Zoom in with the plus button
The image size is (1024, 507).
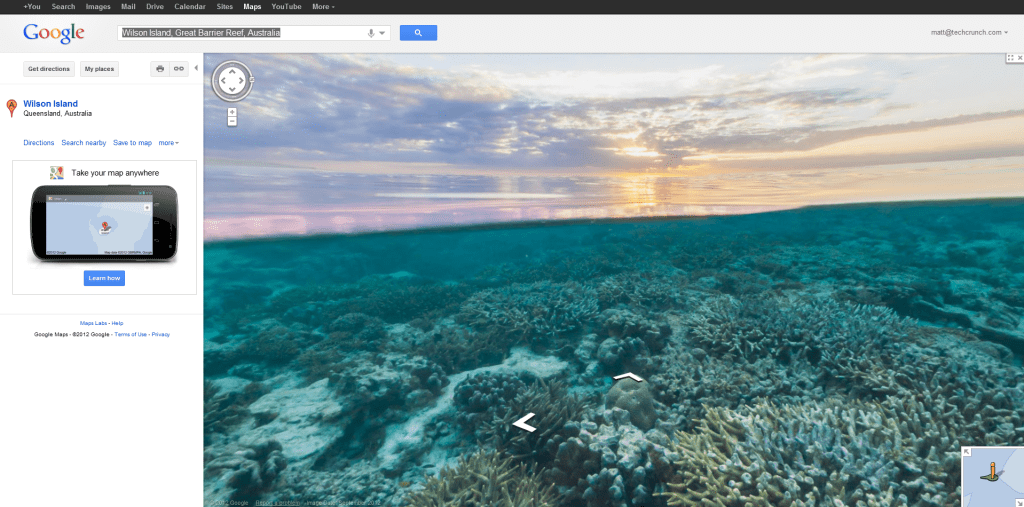(232, 112)
